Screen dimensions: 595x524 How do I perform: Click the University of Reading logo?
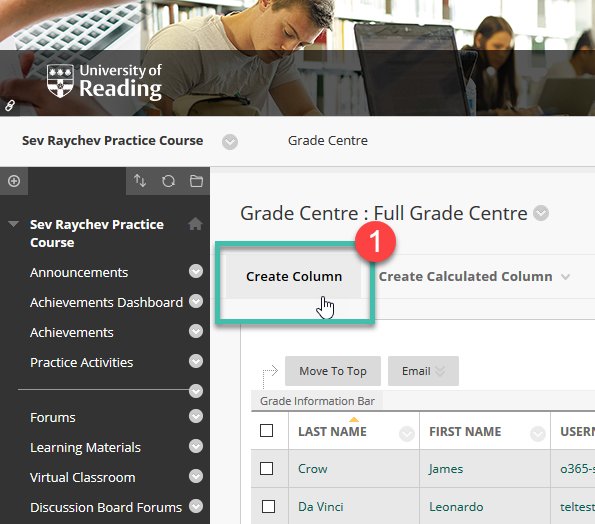[x=104, y=81]
